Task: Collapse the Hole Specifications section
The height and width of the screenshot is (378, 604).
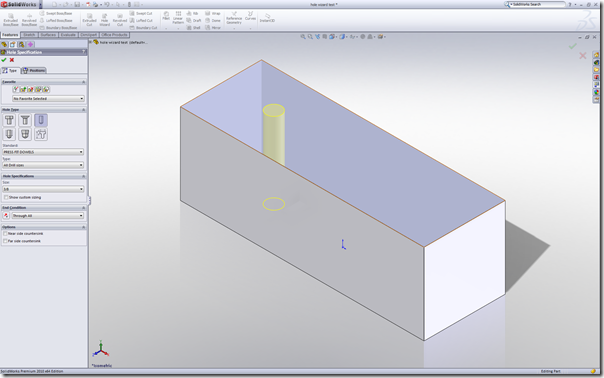Action: pos(84,176)
